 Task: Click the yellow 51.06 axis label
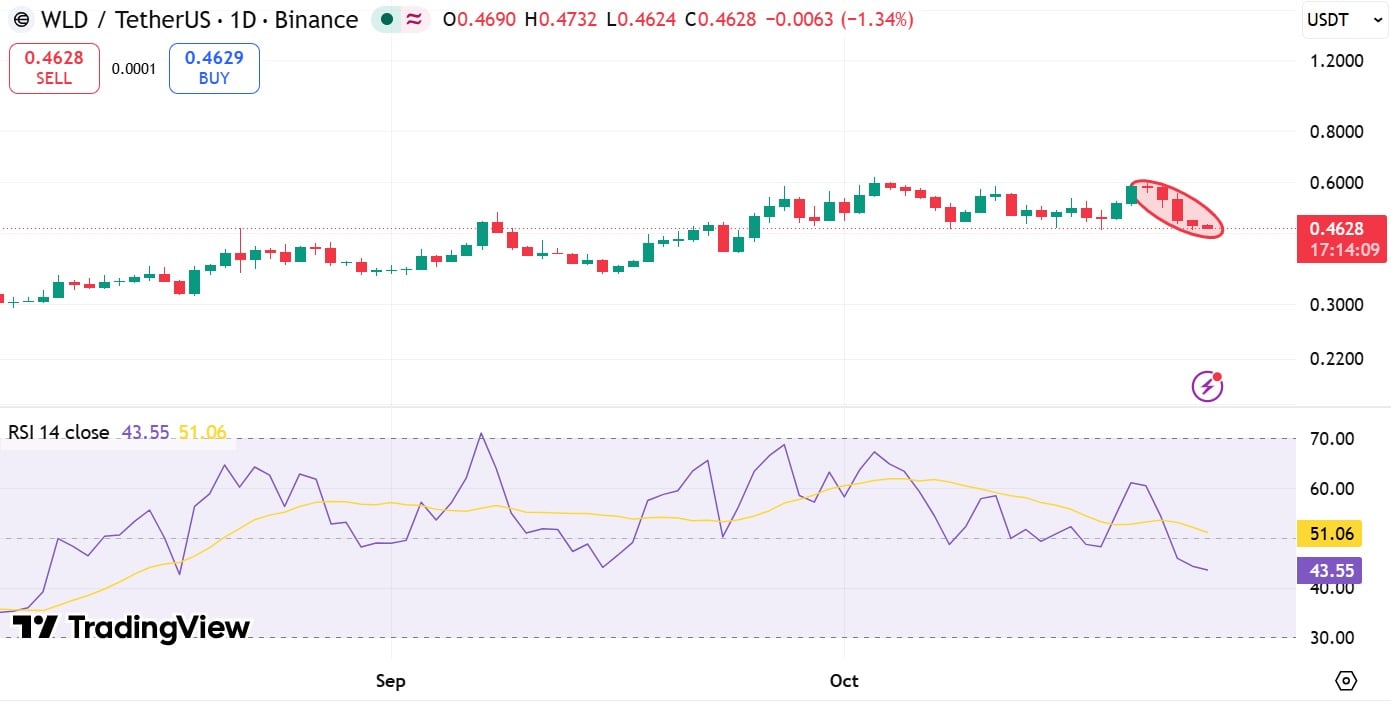click(x=1332, y=534)
